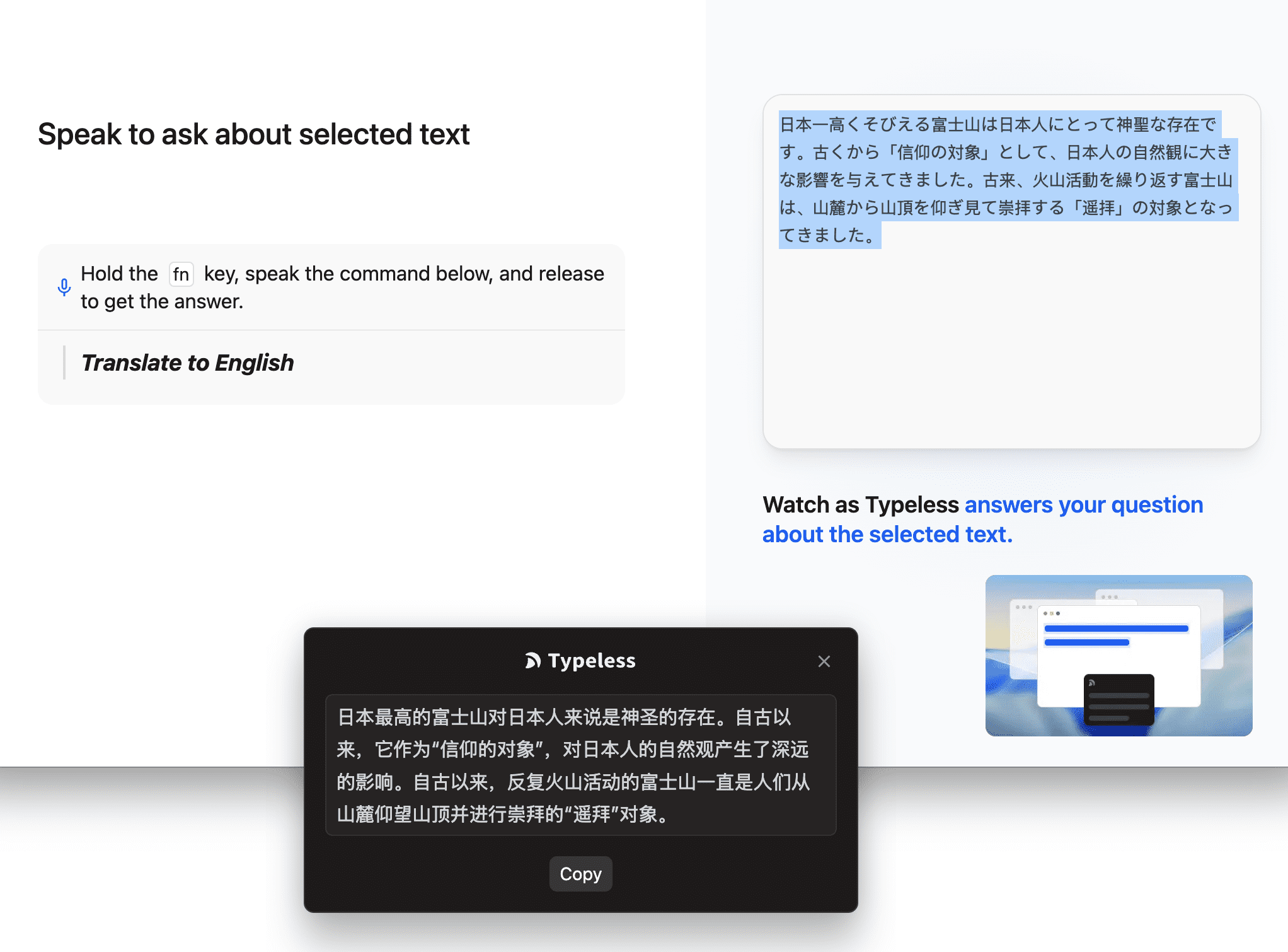The image size is (1288, 952).
Task: Click the 'Watch as Typeless' text
Action: click(860, 505)
